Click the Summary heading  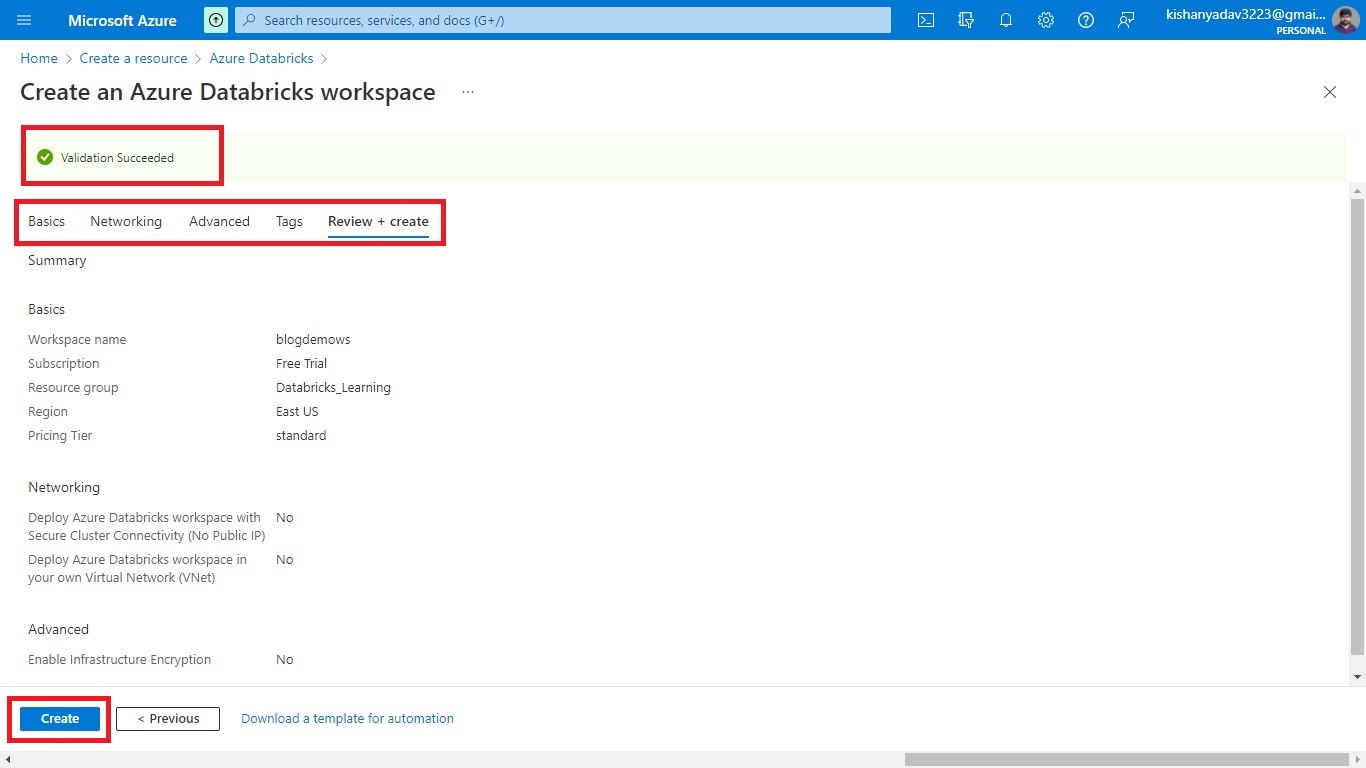click(57, 260)
